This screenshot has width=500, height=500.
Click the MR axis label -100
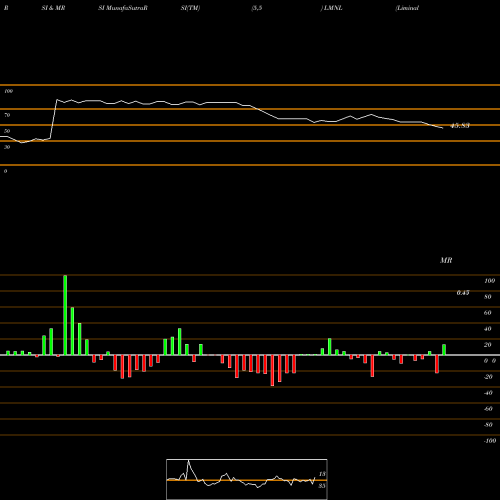tap(490, 441)
